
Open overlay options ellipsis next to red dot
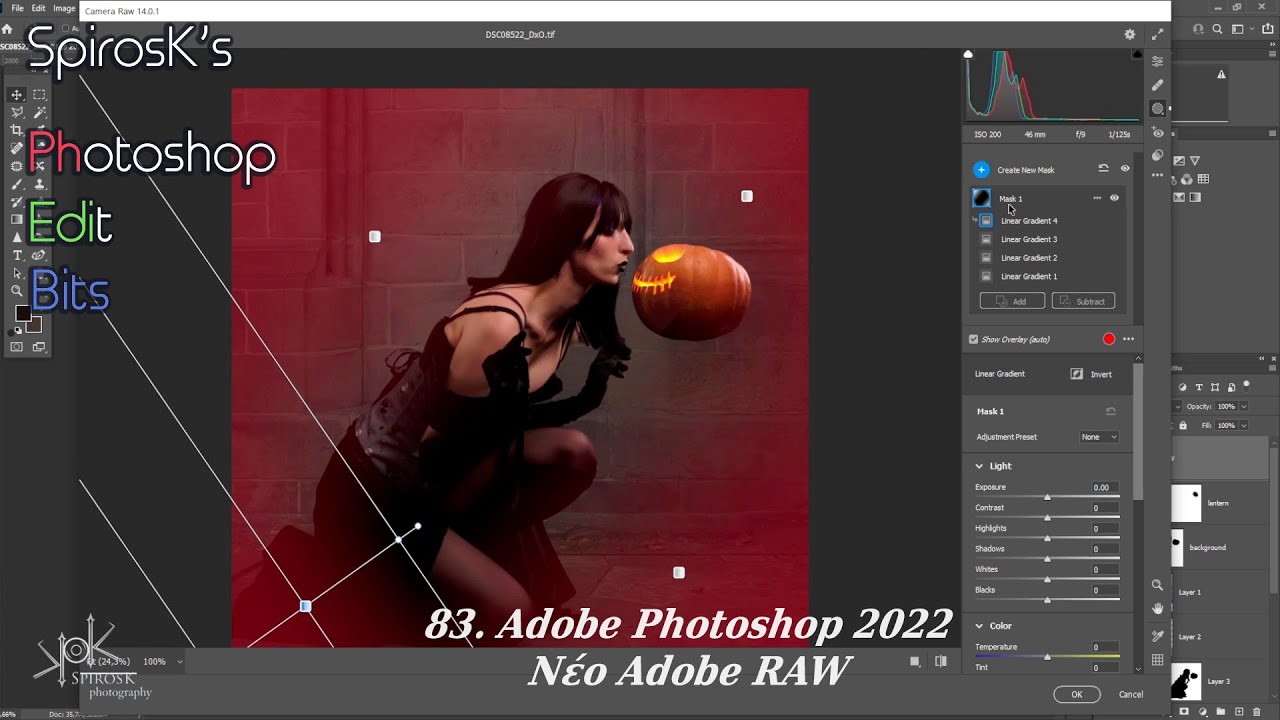coord(1128,339)
